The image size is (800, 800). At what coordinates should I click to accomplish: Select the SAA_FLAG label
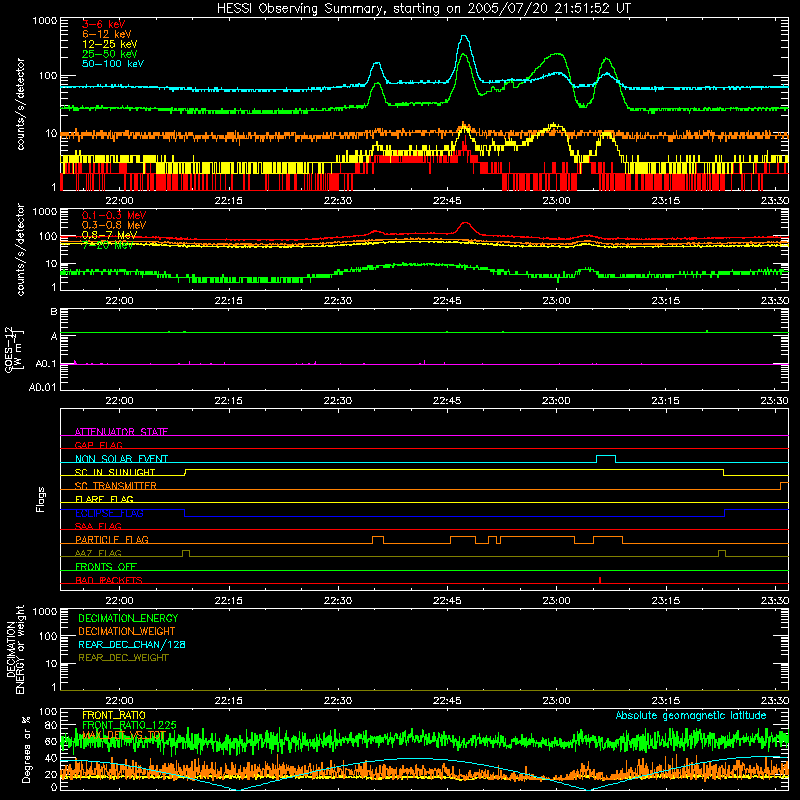[98, 526]
